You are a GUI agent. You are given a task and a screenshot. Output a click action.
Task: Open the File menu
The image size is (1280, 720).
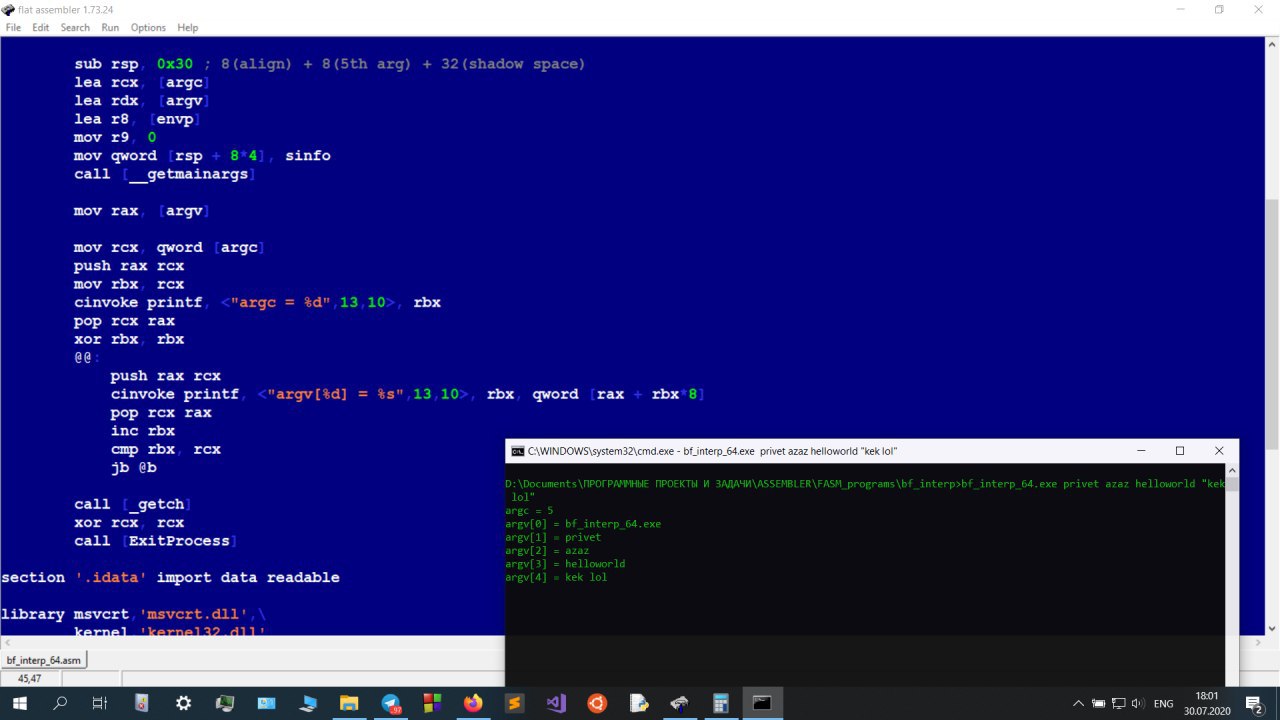[x=13, y=27]
